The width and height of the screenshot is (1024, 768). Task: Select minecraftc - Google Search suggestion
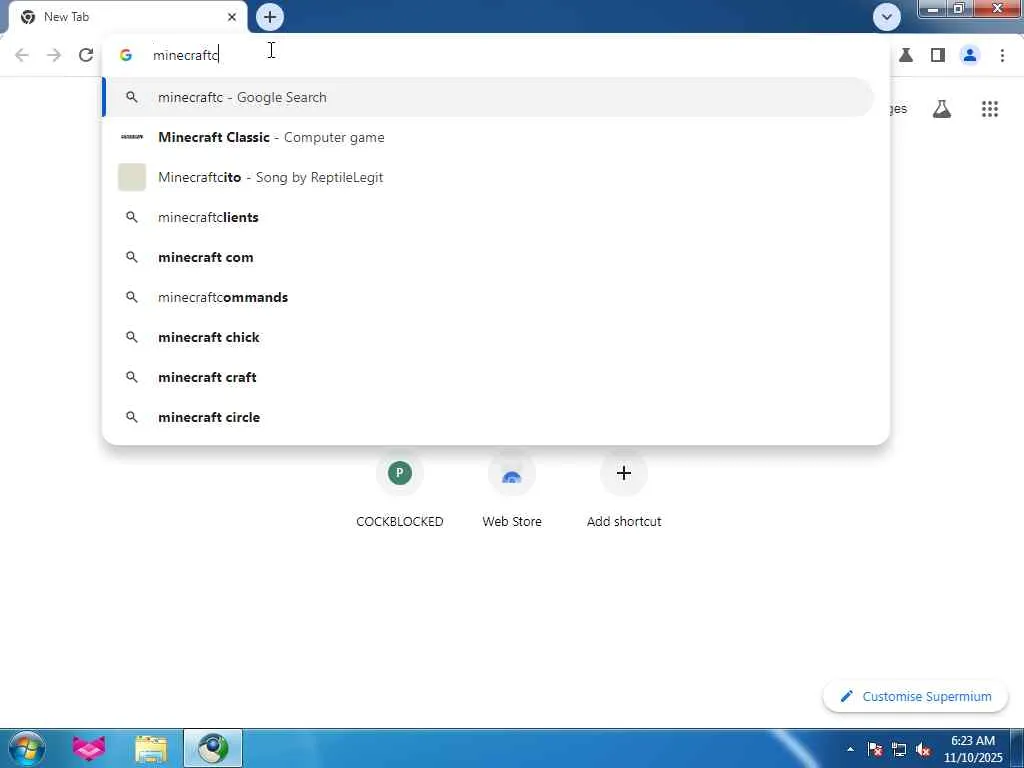pyautogui.click(x=488, y=97)
